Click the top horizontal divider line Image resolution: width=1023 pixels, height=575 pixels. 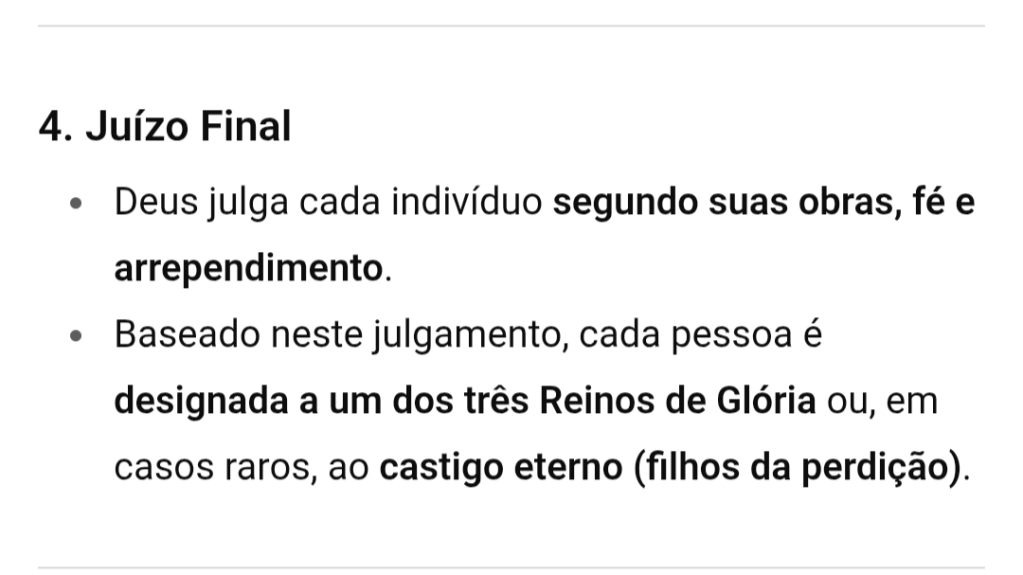[x=511, y=25]
